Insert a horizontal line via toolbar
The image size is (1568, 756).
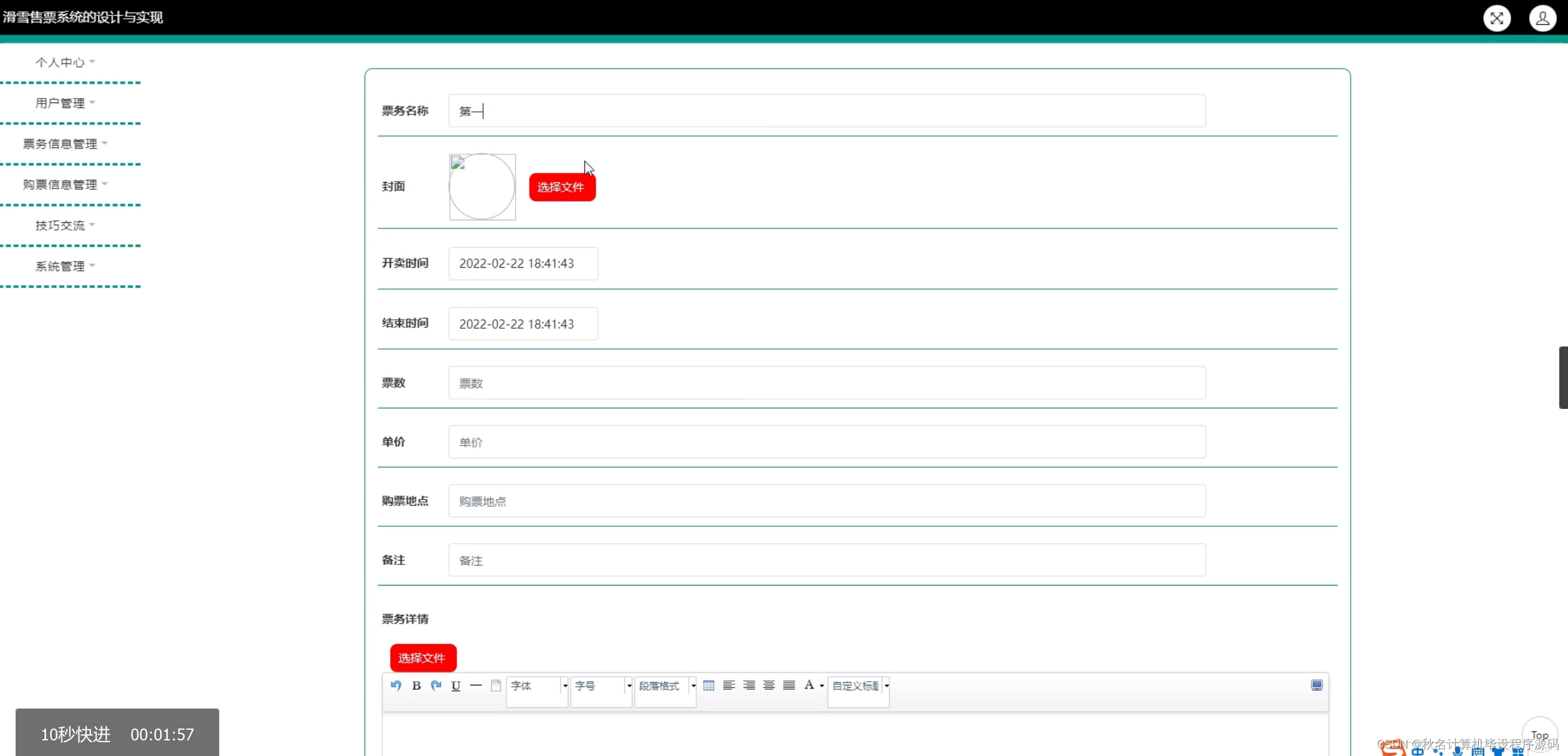coord(476,685)
